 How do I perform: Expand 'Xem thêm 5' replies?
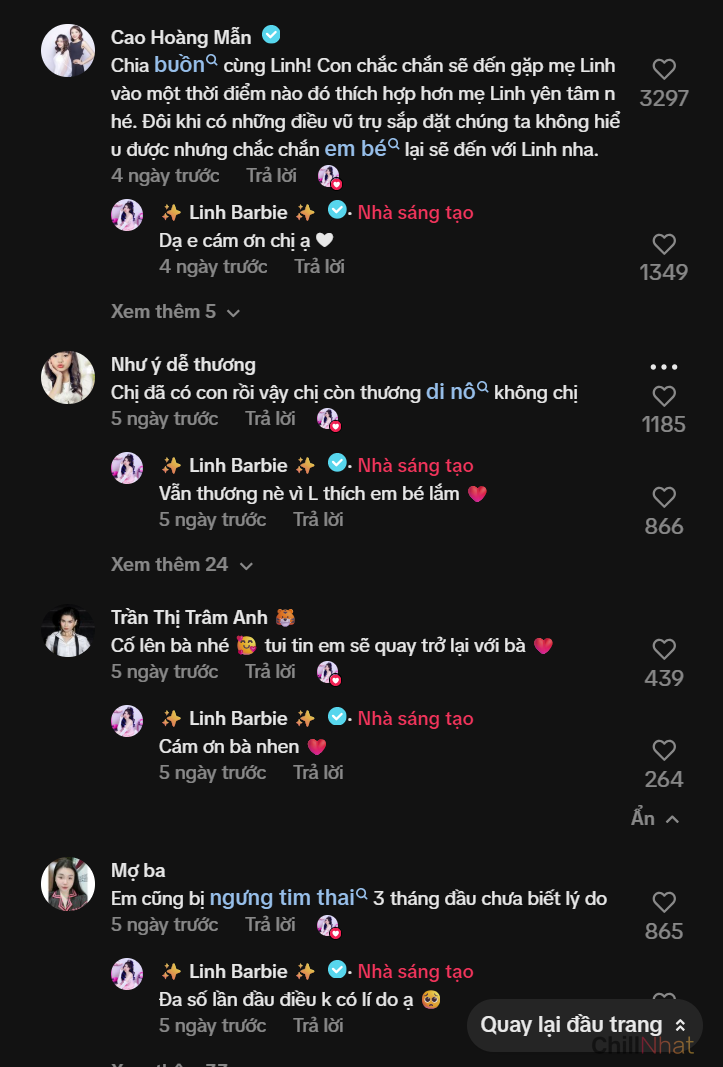(x=175, y=312)
